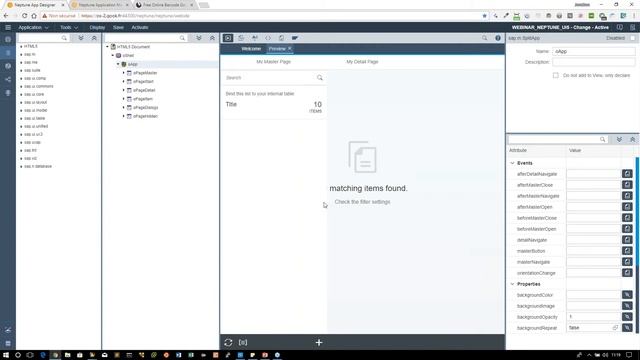Select the sap.ui.table library entry

point(35,118)
